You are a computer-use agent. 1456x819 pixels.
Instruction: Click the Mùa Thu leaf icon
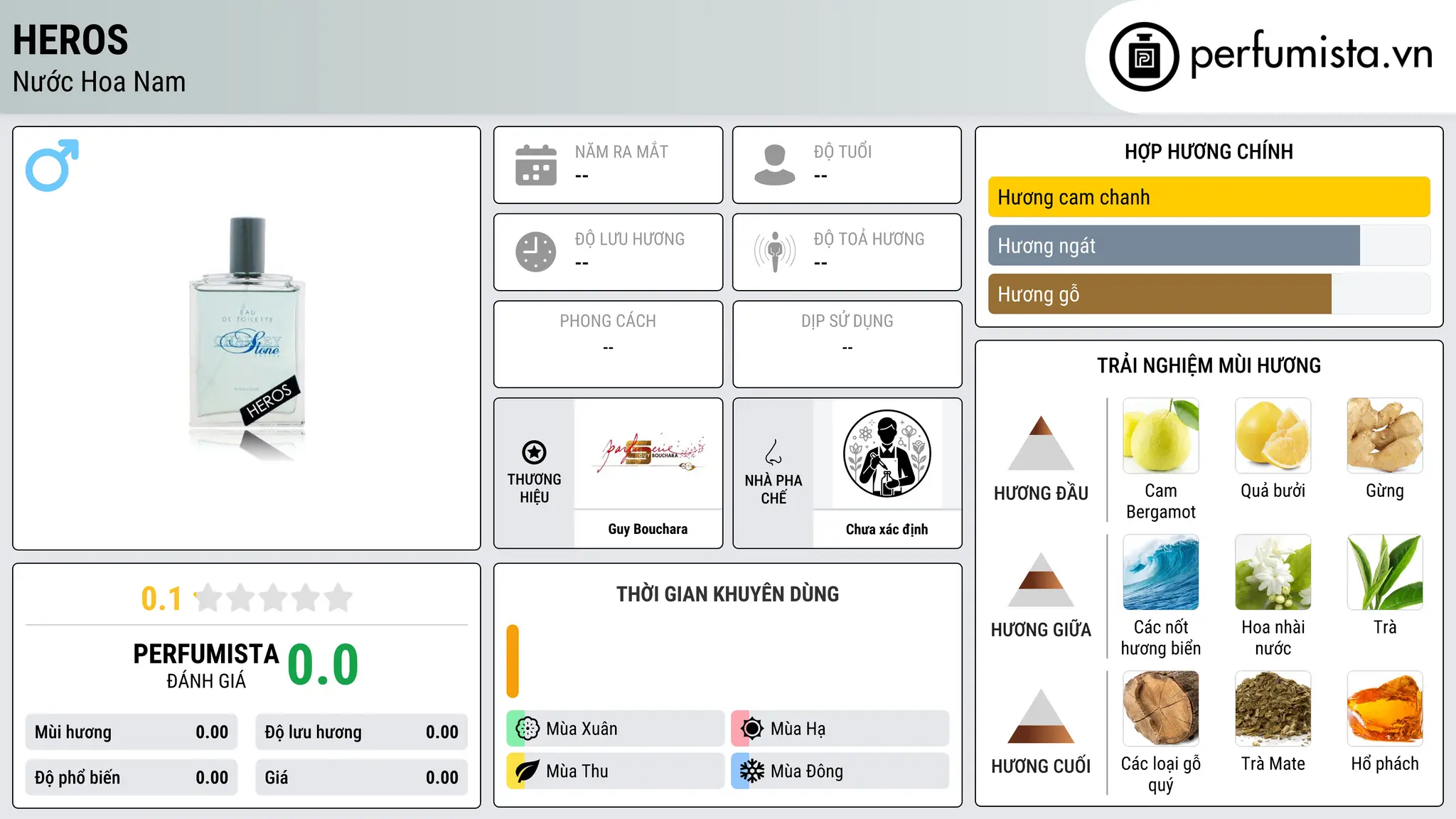pos(528,771)
